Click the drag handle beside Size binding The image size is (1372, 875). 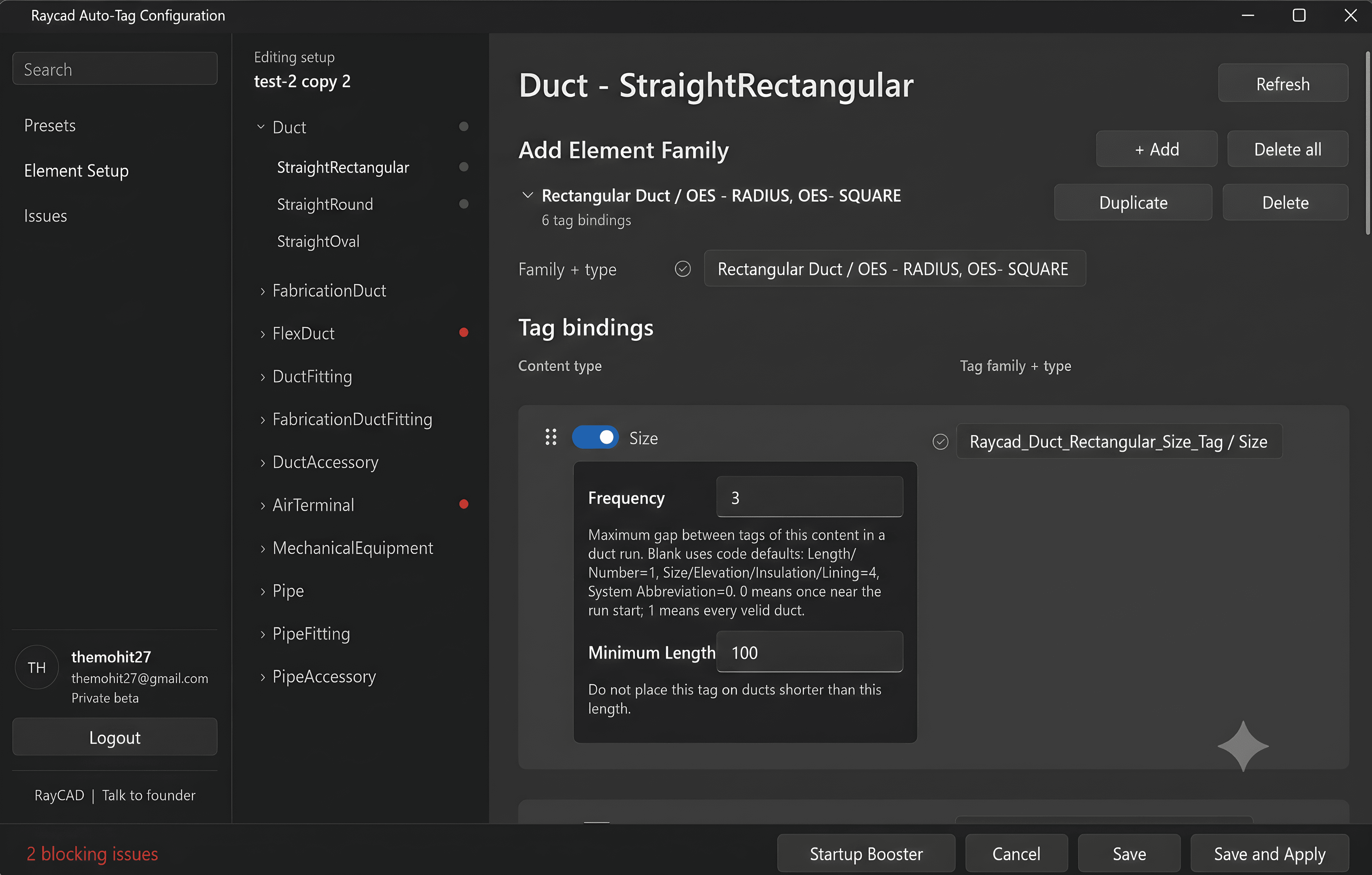tap(550, 437)
